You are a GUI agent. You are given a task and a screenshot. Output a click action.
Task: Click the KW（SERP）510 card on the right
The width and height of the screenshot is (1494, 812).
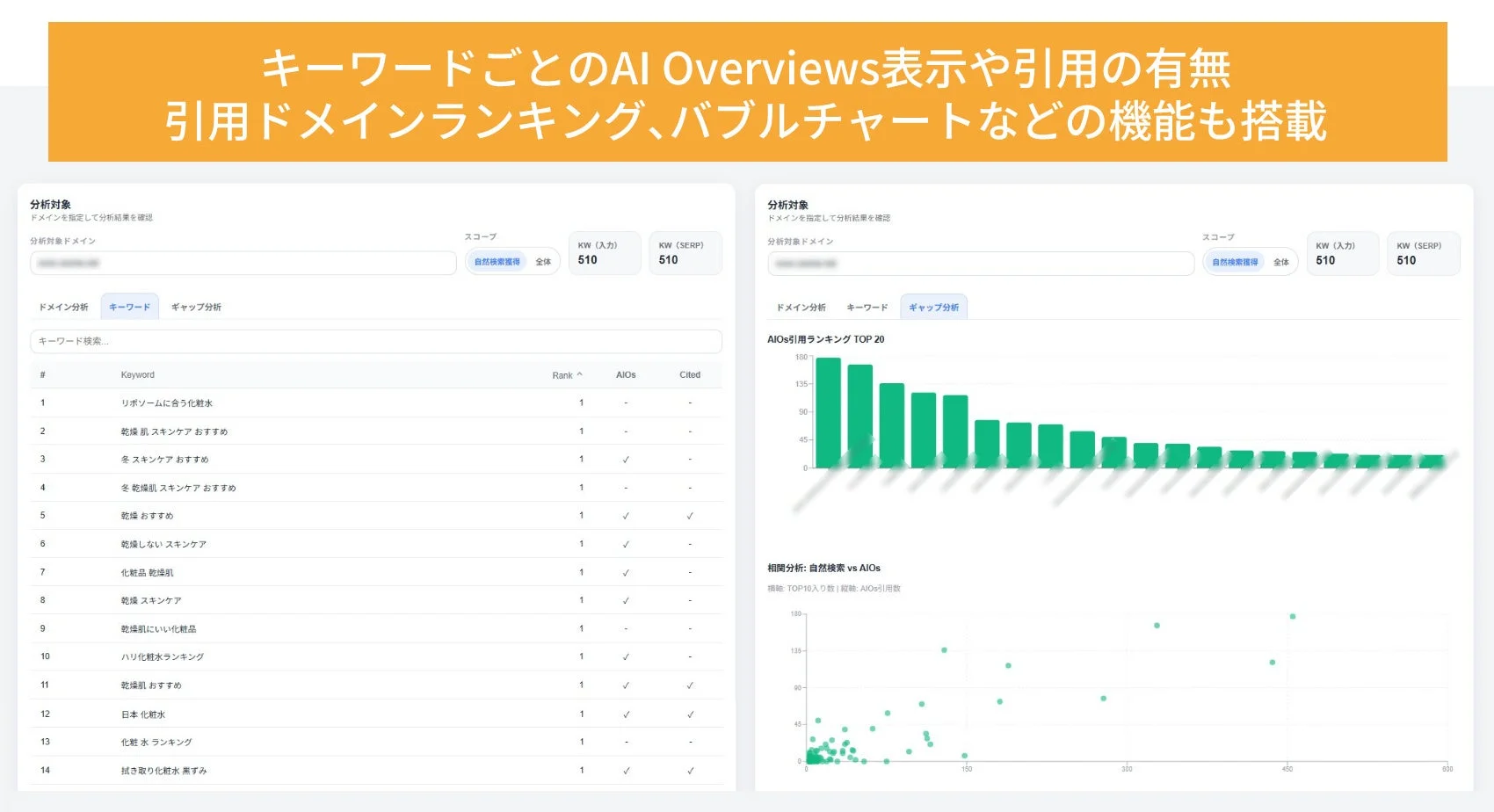[1423, 253]
